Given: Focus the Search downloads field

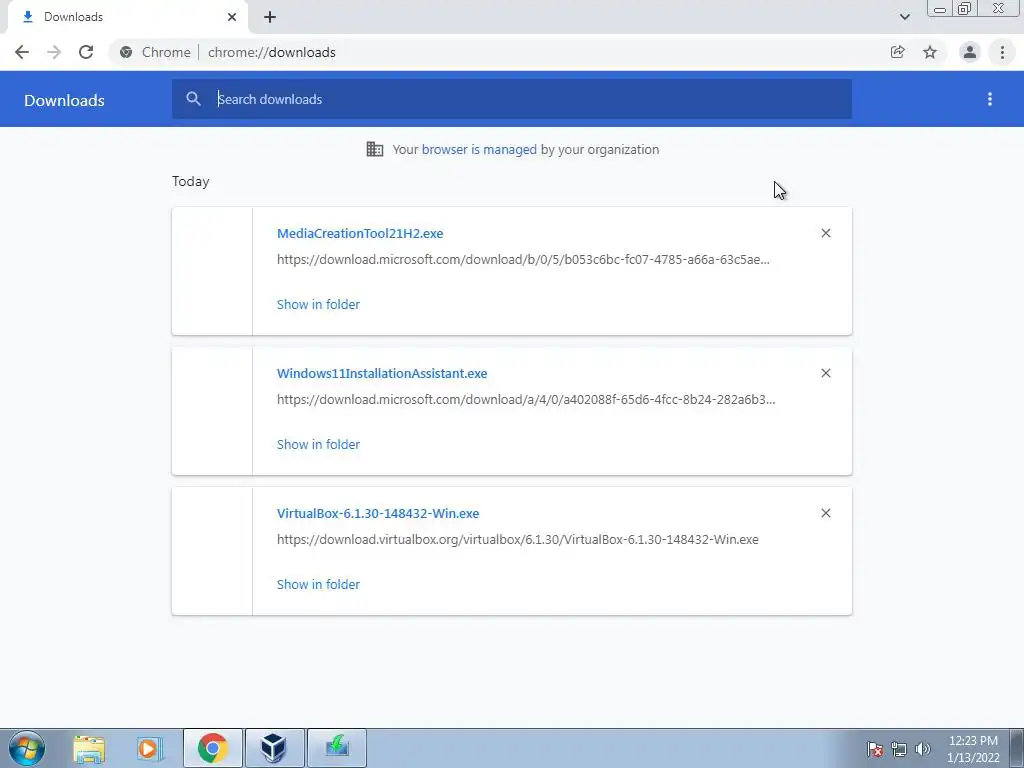Looking at the screenshot, I should tap(512, 99).
